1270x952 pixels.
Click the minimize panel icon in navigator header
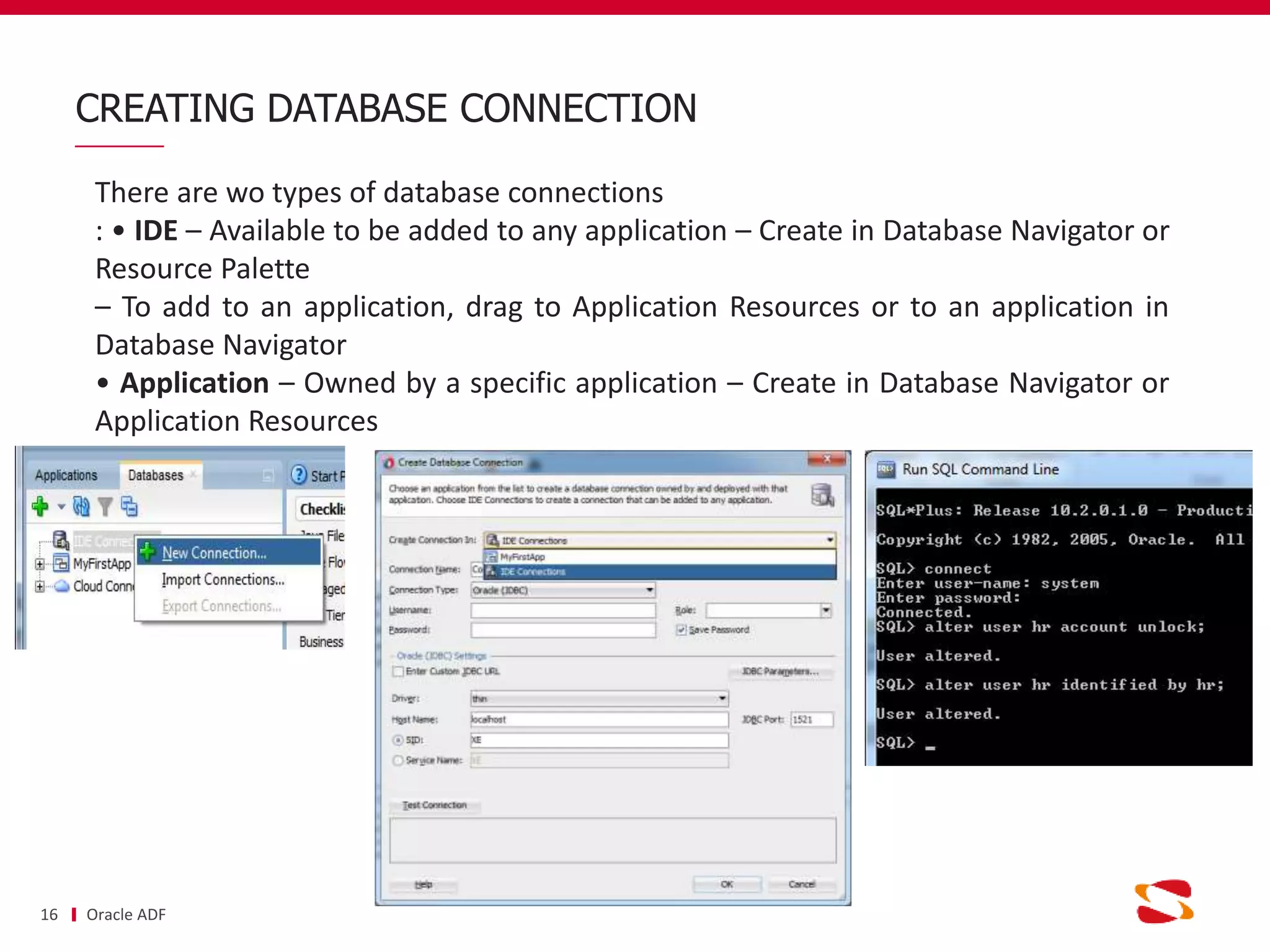(268, 475)
